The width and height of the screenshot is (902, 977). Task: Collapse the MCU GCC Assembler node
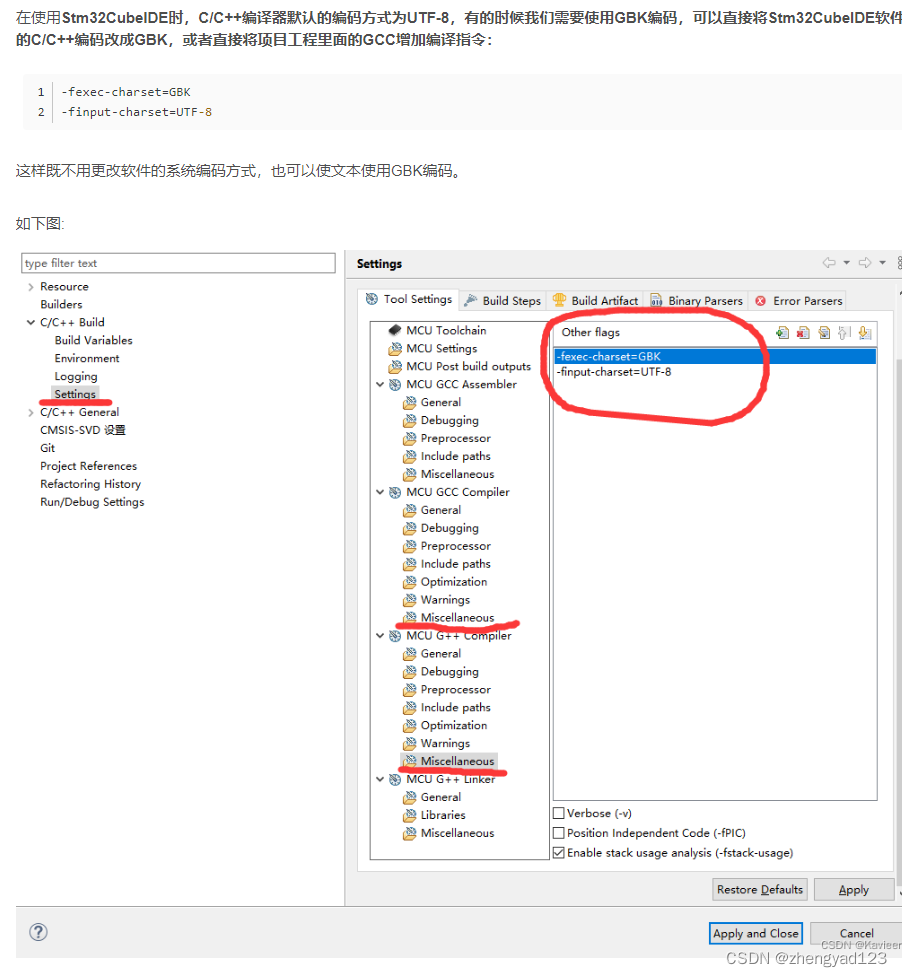tap(380, 383)
